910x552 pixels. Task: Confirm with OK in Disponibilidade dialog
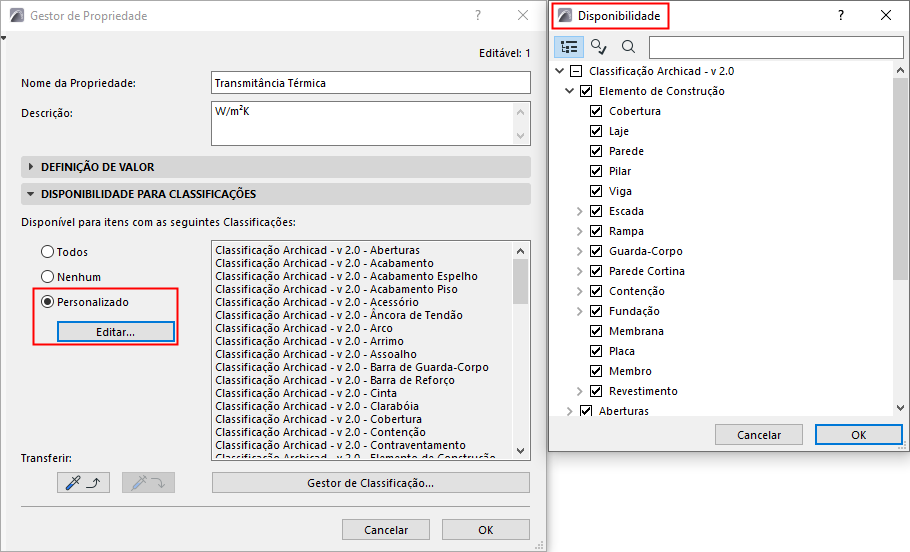click(858, 435)
